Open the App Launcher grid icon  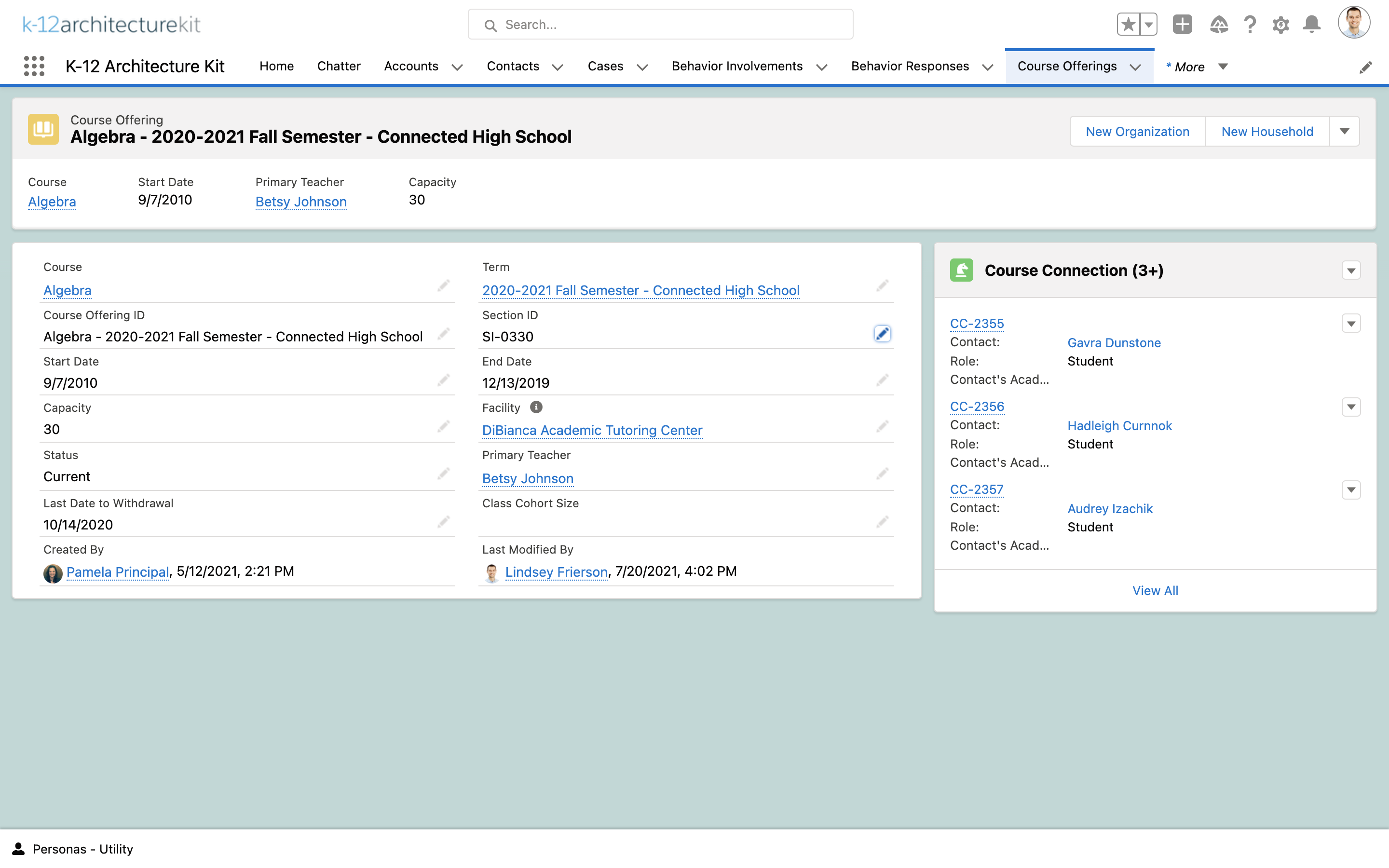pos(34,66)
